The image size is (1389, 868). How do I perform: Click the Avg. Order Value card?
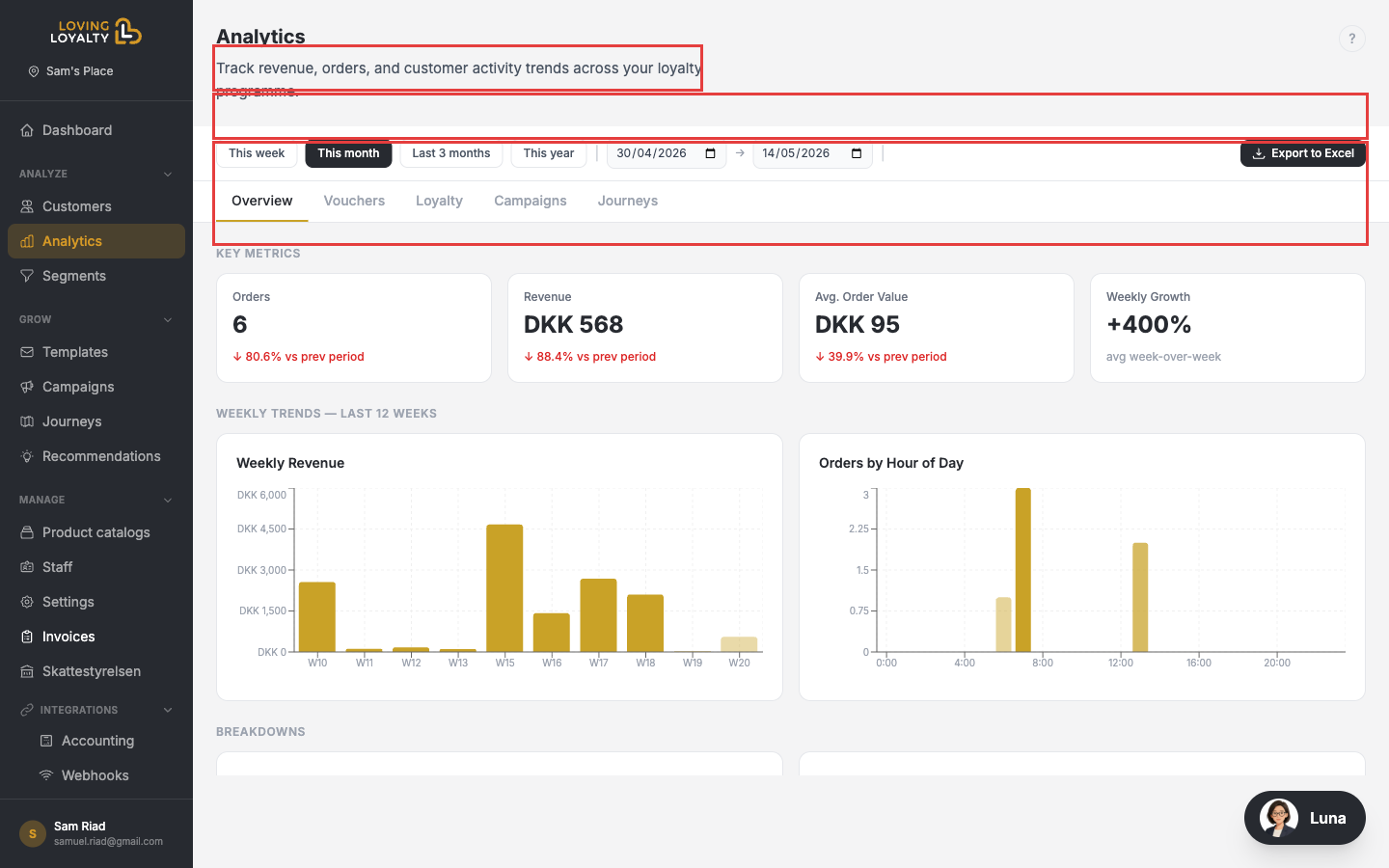[x=937, y=328]
